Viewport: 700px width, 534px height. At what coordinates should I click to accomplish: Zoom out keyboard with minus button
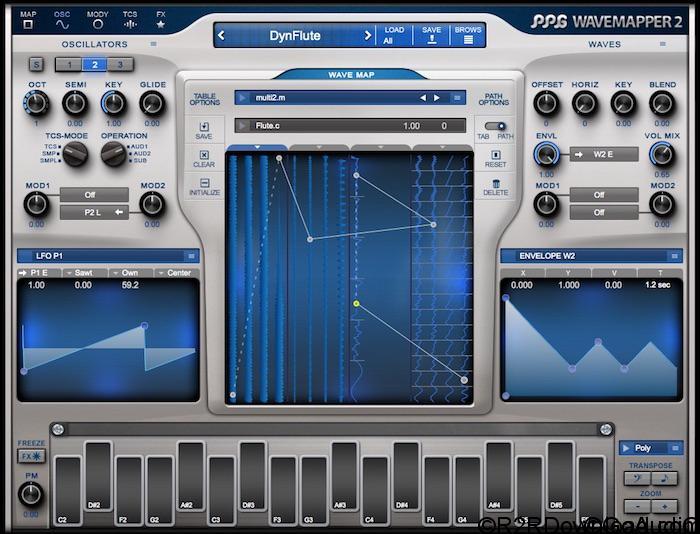637,506
